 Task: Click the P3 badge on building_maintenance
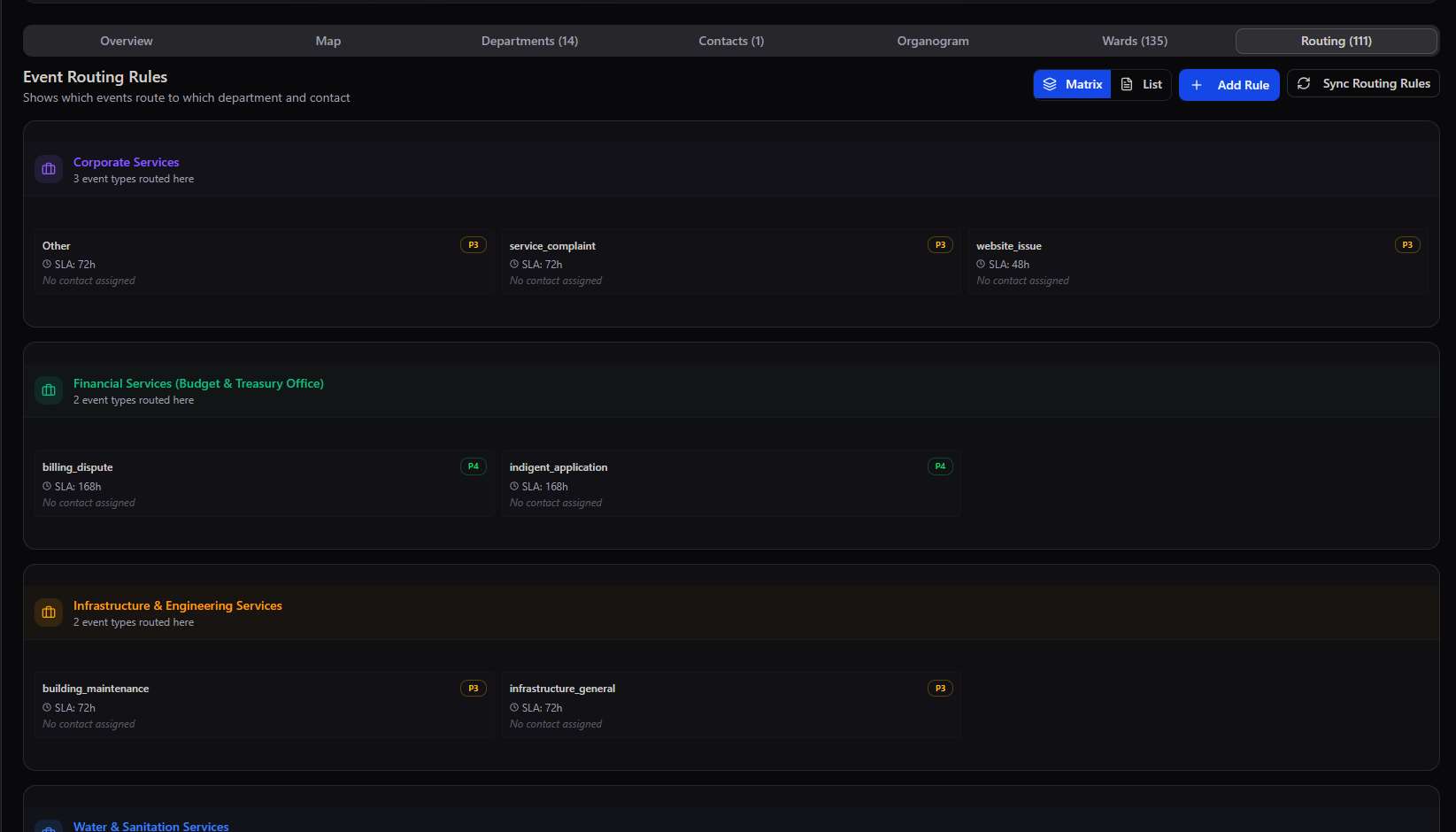(x=474, y=689)
